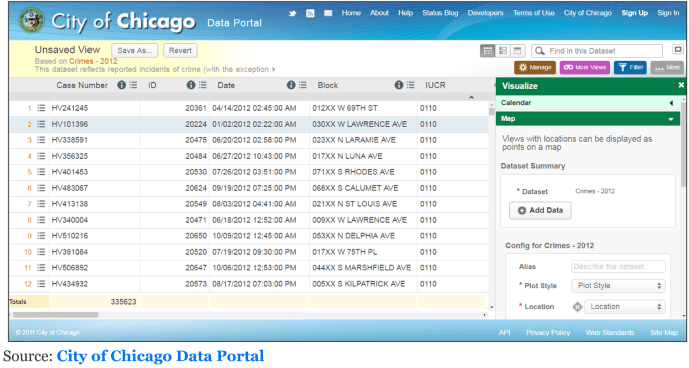Viewport: 689px width, 368px height.
Task: Show info for Date column
Action: pyautogui.click(x=291, y=85)
